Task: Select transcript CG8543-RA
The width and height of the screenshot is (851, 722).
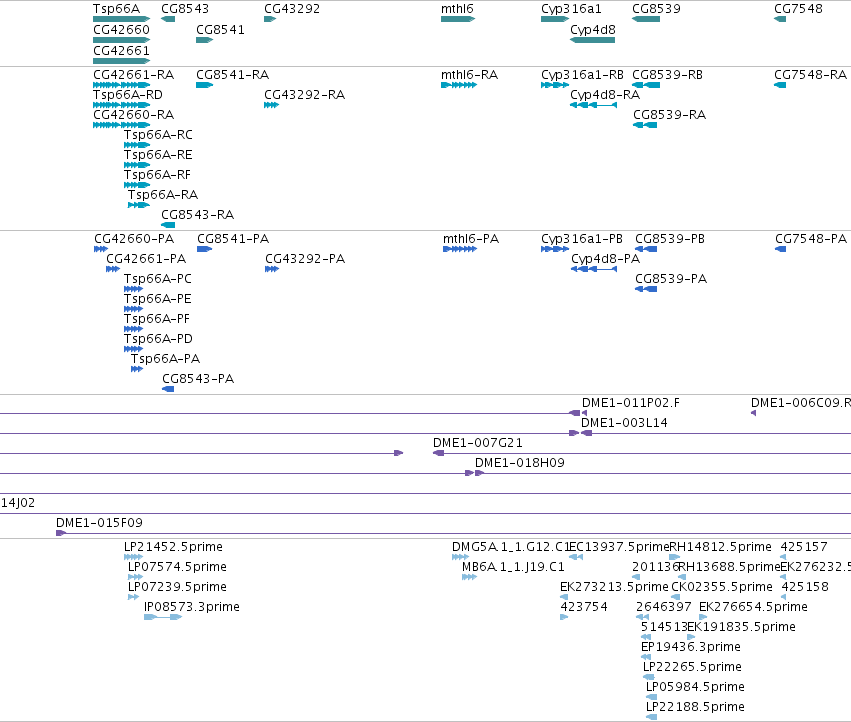Action: click(168, 225)
